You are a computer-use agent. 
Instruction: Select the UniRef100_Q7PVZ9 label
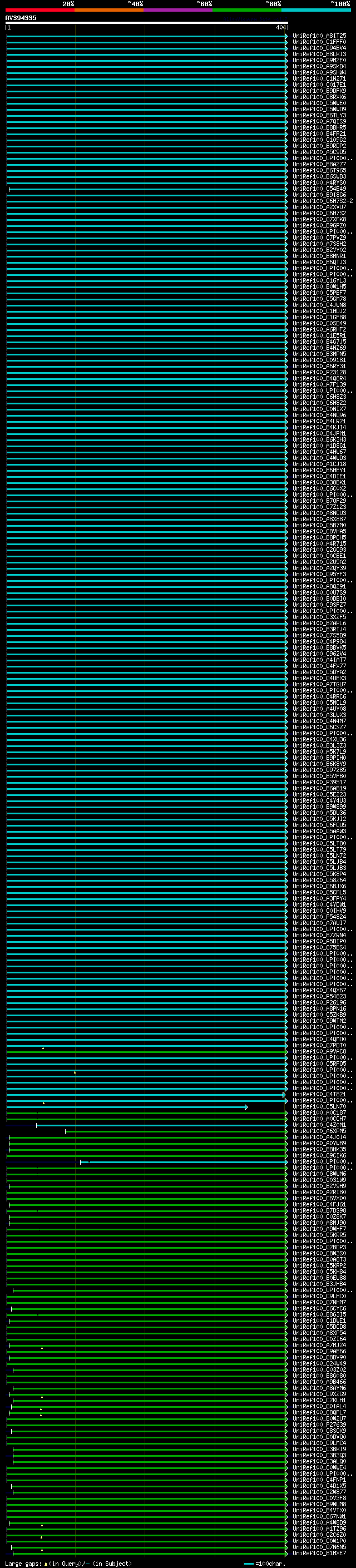(319, 238)
